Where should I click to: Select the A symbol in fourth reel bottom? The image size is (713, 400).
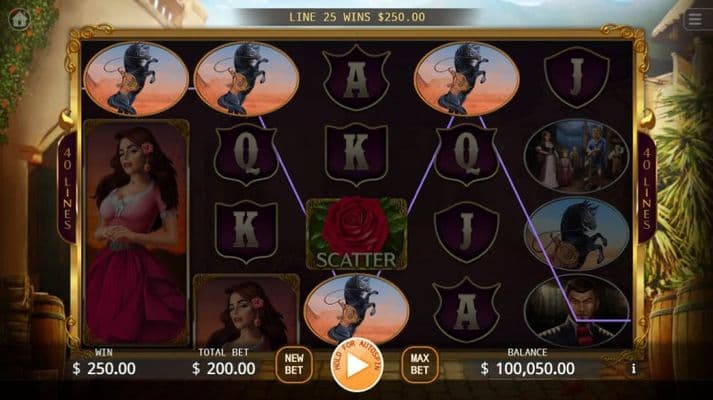[467, 310]
